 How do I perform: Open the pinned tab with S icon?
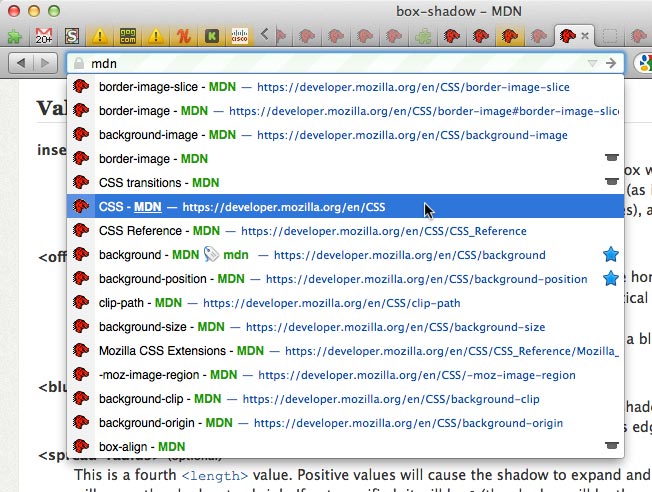click(72, 36)
